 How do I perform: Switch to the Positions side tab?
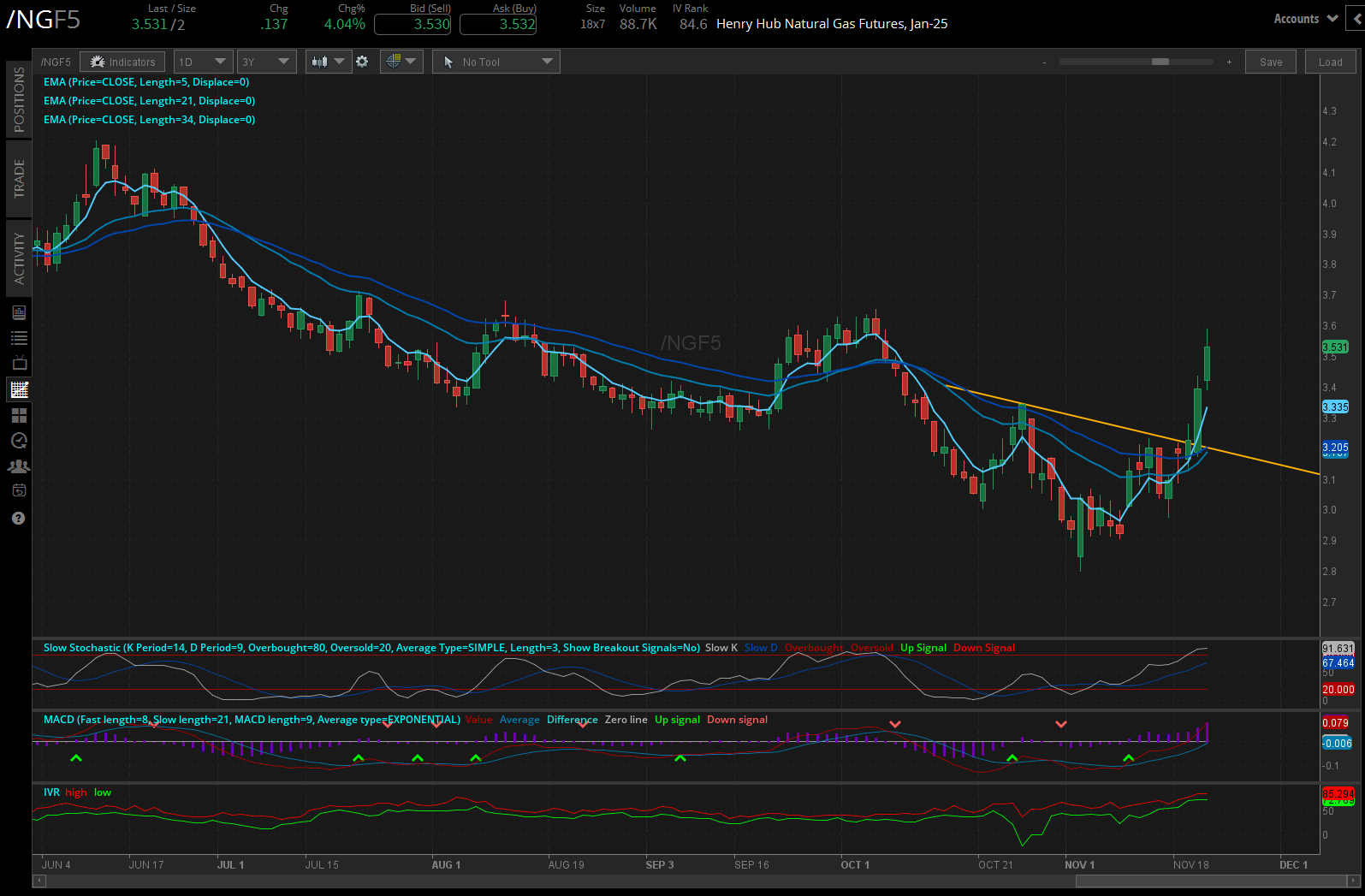(19, 100)
